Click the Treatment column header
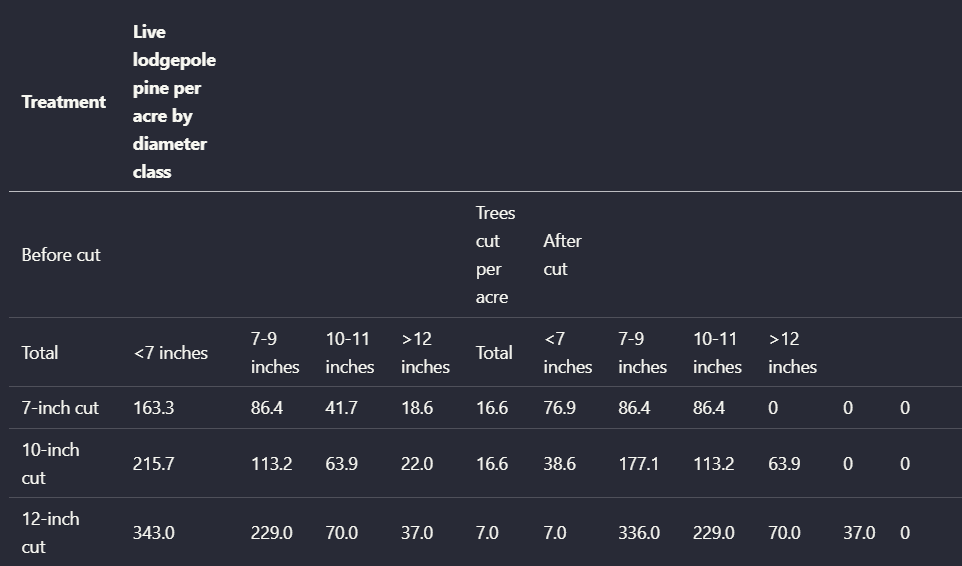 click(64, 102)
